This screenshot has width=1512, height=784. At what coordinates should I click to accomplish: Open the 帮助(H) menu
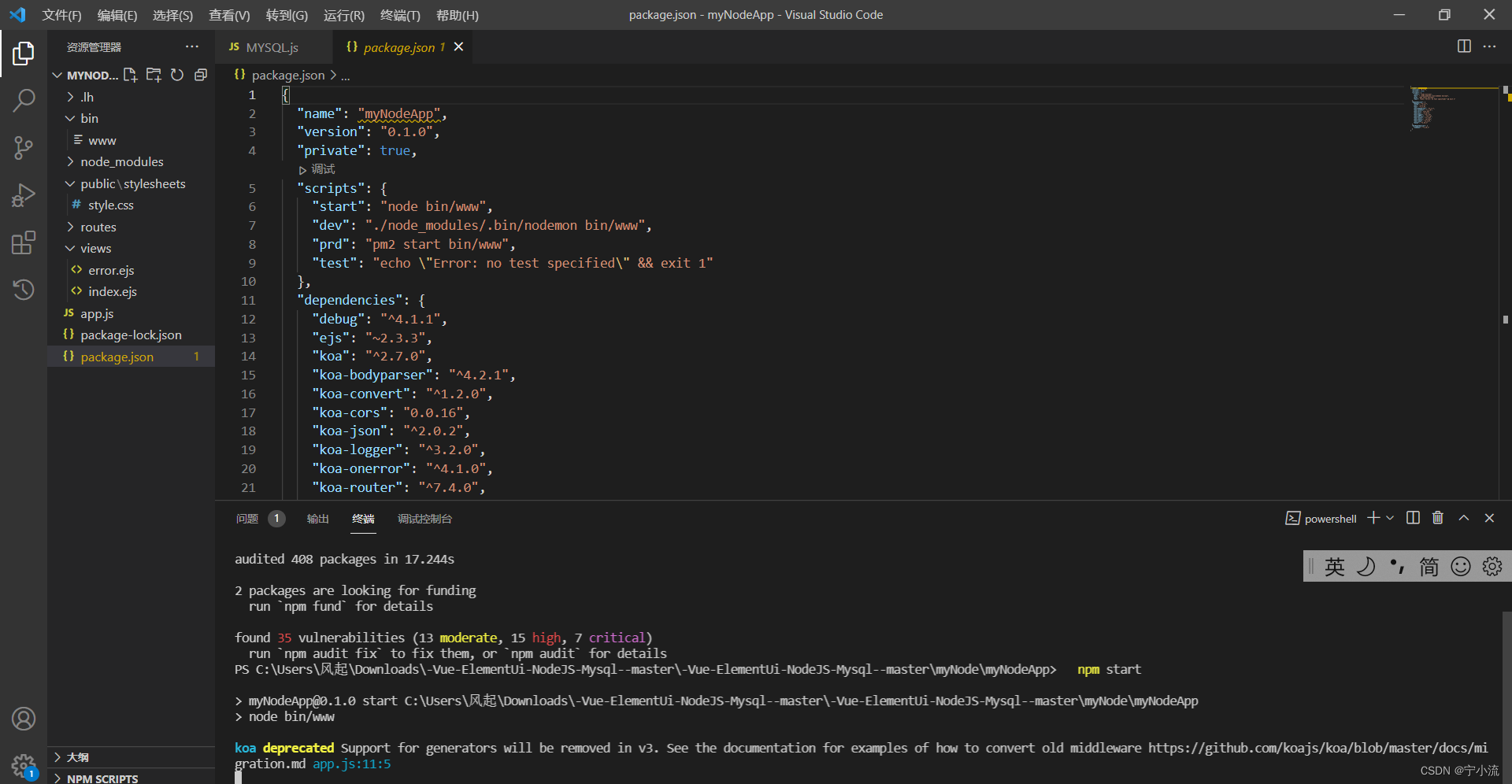[458, 15]
